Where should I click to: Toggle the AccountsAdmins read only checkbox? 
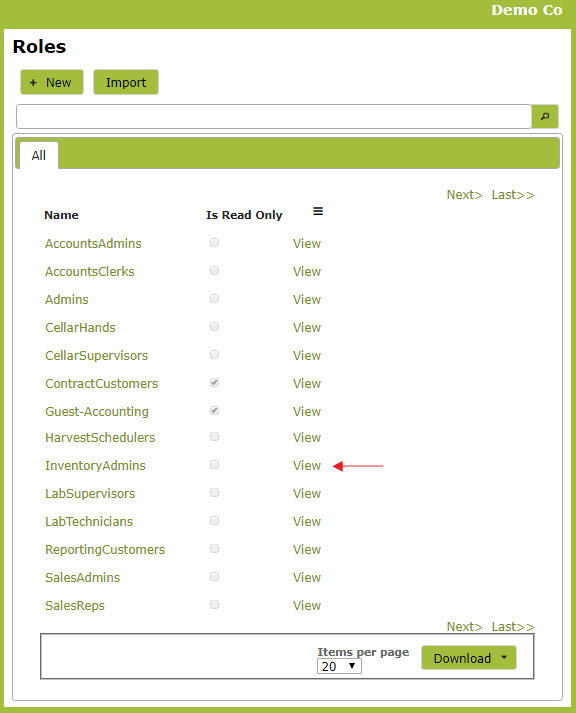click(x=215, y=242)
